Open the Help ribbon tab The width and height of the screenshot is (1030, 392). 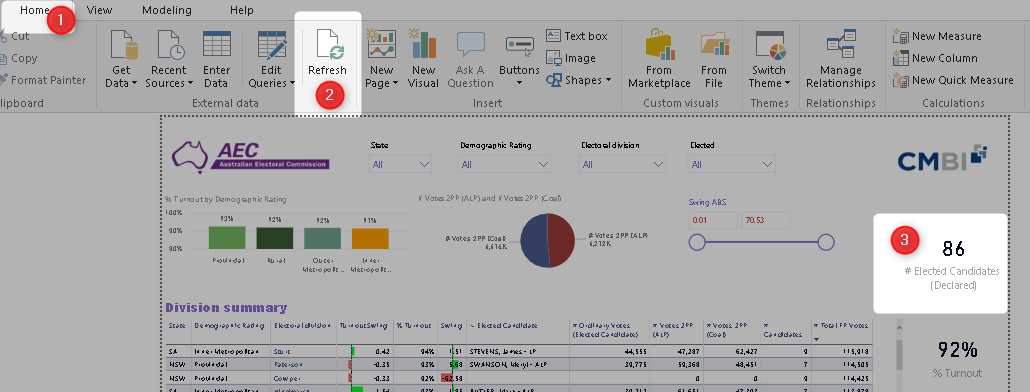[242, 11]
